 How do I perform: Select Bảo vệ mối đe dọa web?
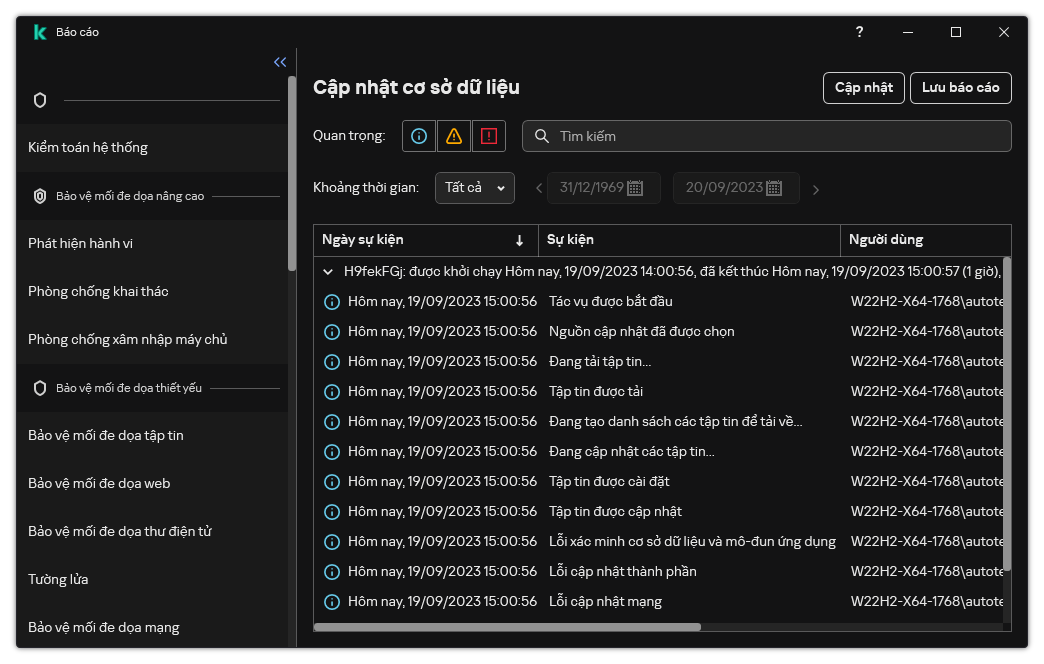pos(99,483)
